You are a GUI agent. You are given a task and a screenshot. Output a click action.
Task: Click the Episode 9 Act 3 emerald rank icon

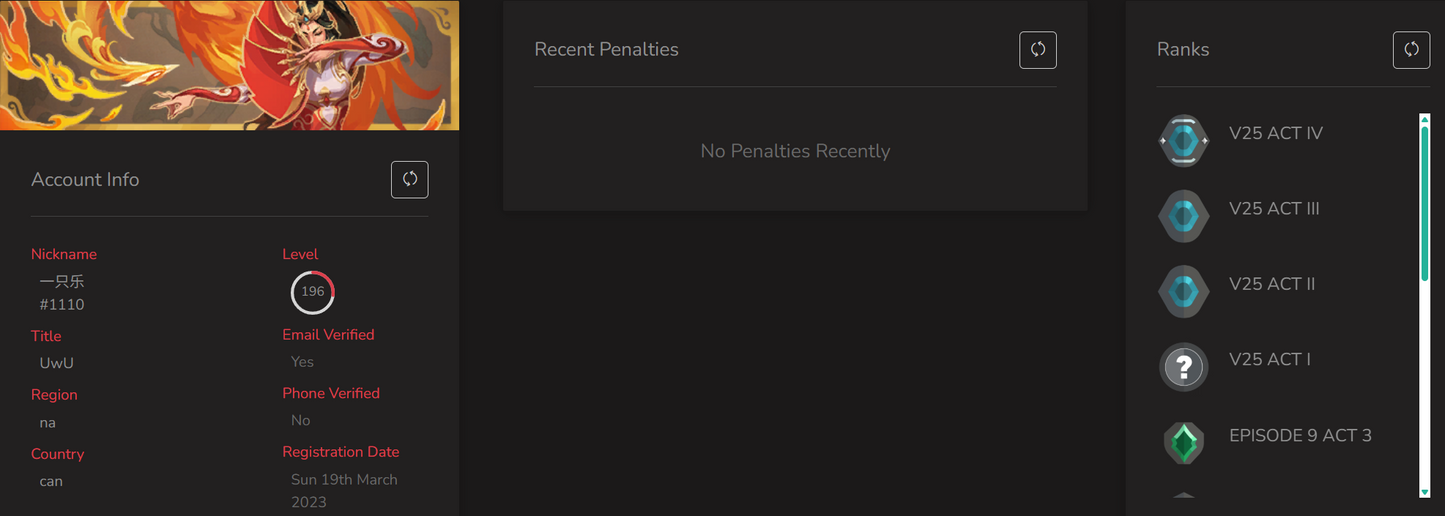pyautogui.click(x=1183, y=442)
